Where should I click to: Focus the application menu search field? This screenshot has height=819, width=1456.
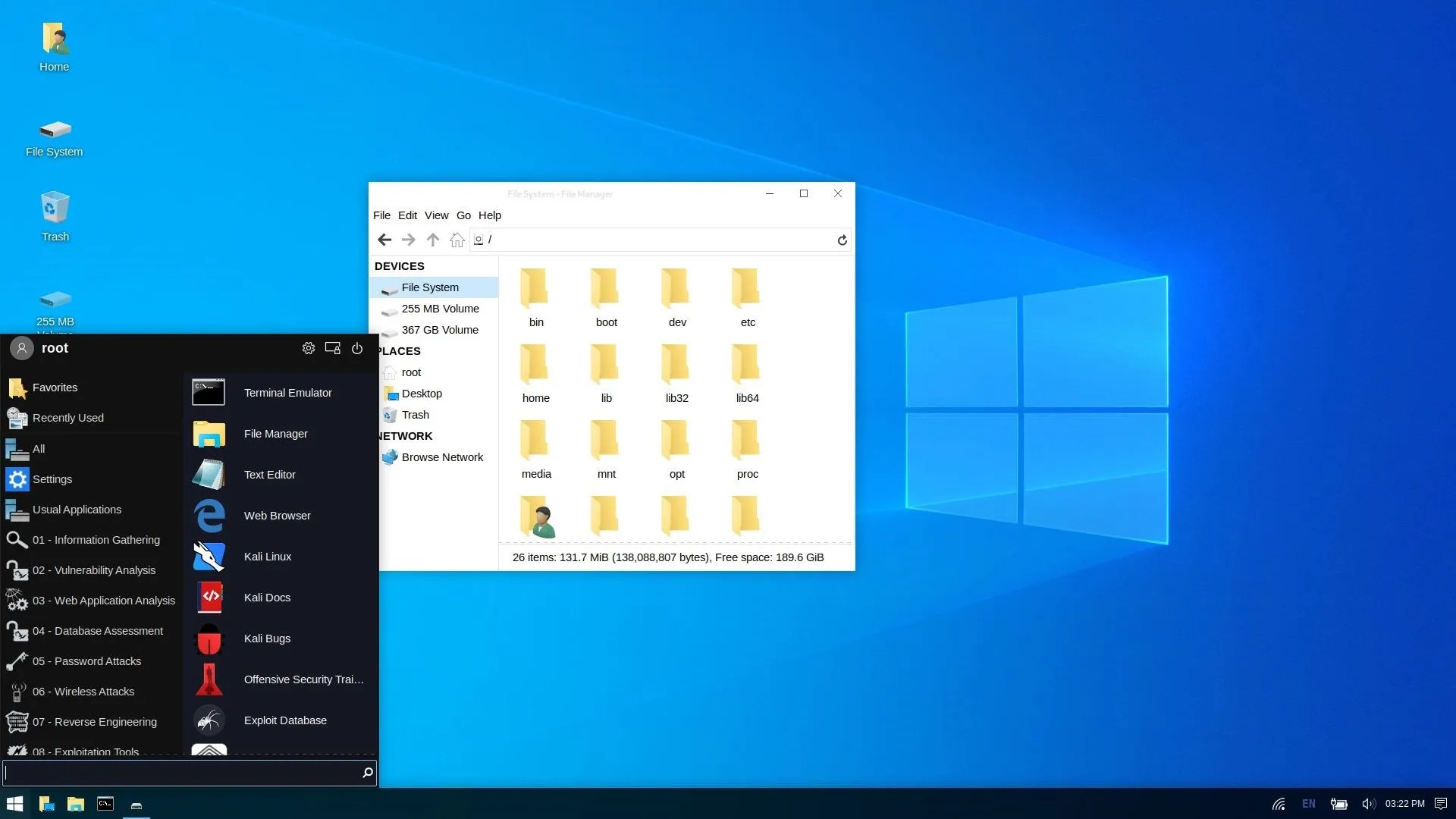click(190, 773)
